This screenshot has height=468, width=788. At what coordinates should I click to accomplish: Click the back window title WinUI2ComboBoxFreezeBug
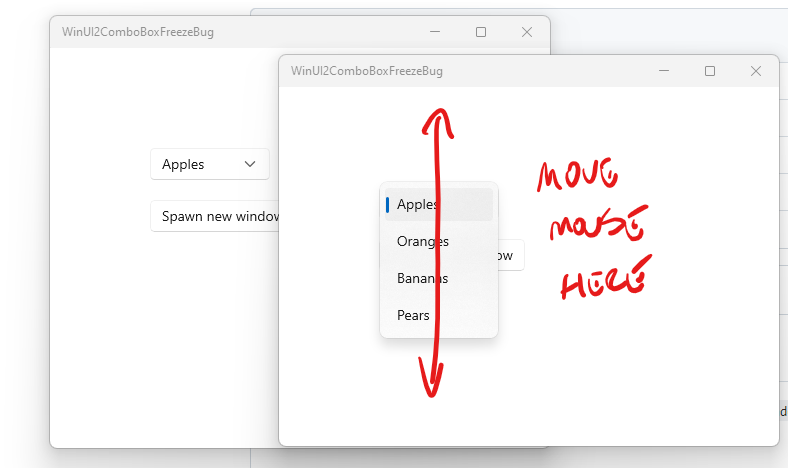[138, 32]
